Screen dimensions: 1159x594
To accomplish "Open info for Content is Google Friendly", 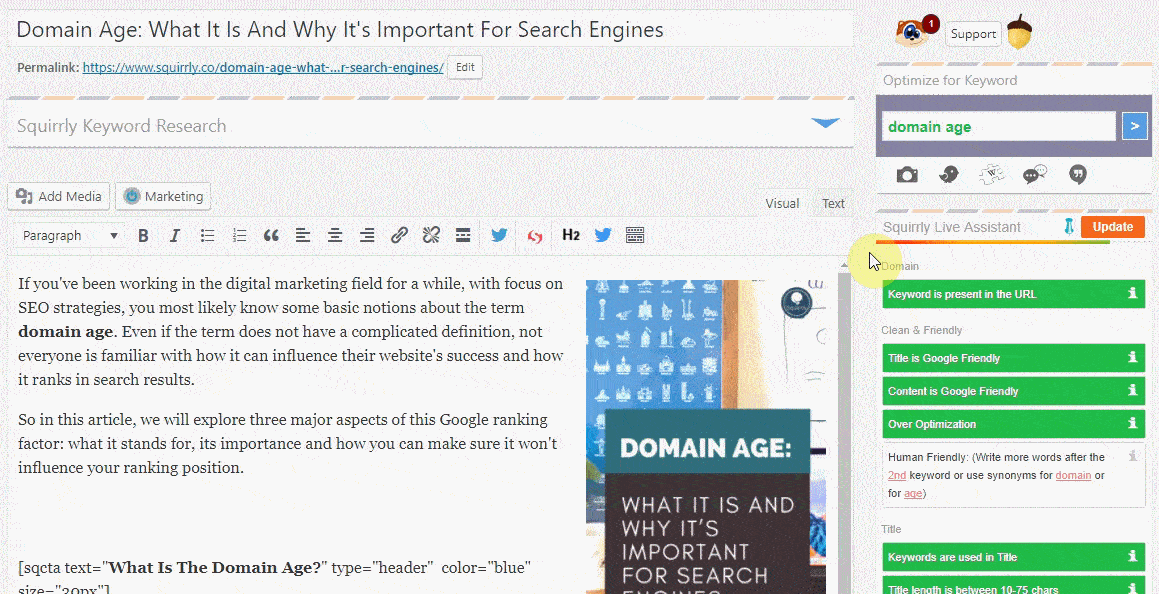I will tap(1132, 391).
